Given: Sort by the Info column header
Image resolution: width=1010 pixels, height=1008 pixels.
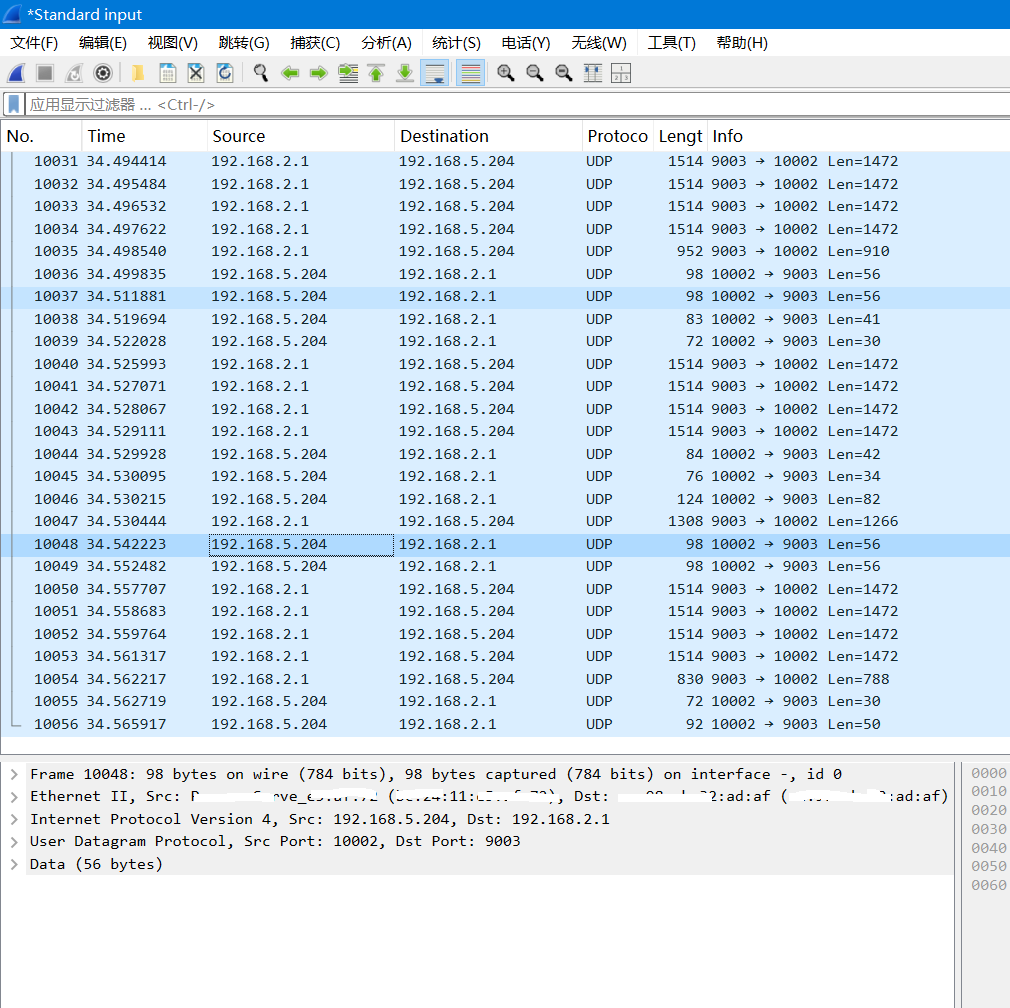Looking at the screenshot, I should [858, 136].
